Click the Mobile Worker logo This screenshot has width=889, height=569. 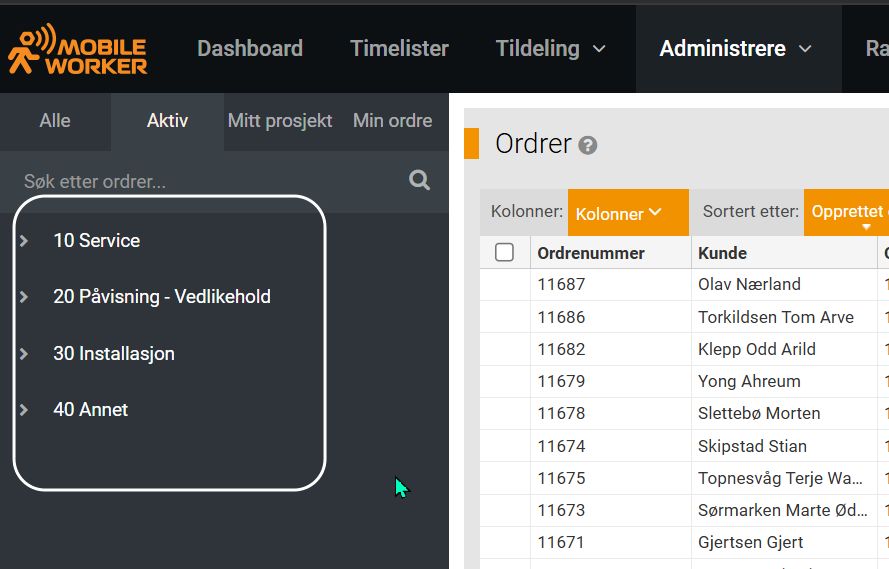pyautogui.click(x=78, y=49)
